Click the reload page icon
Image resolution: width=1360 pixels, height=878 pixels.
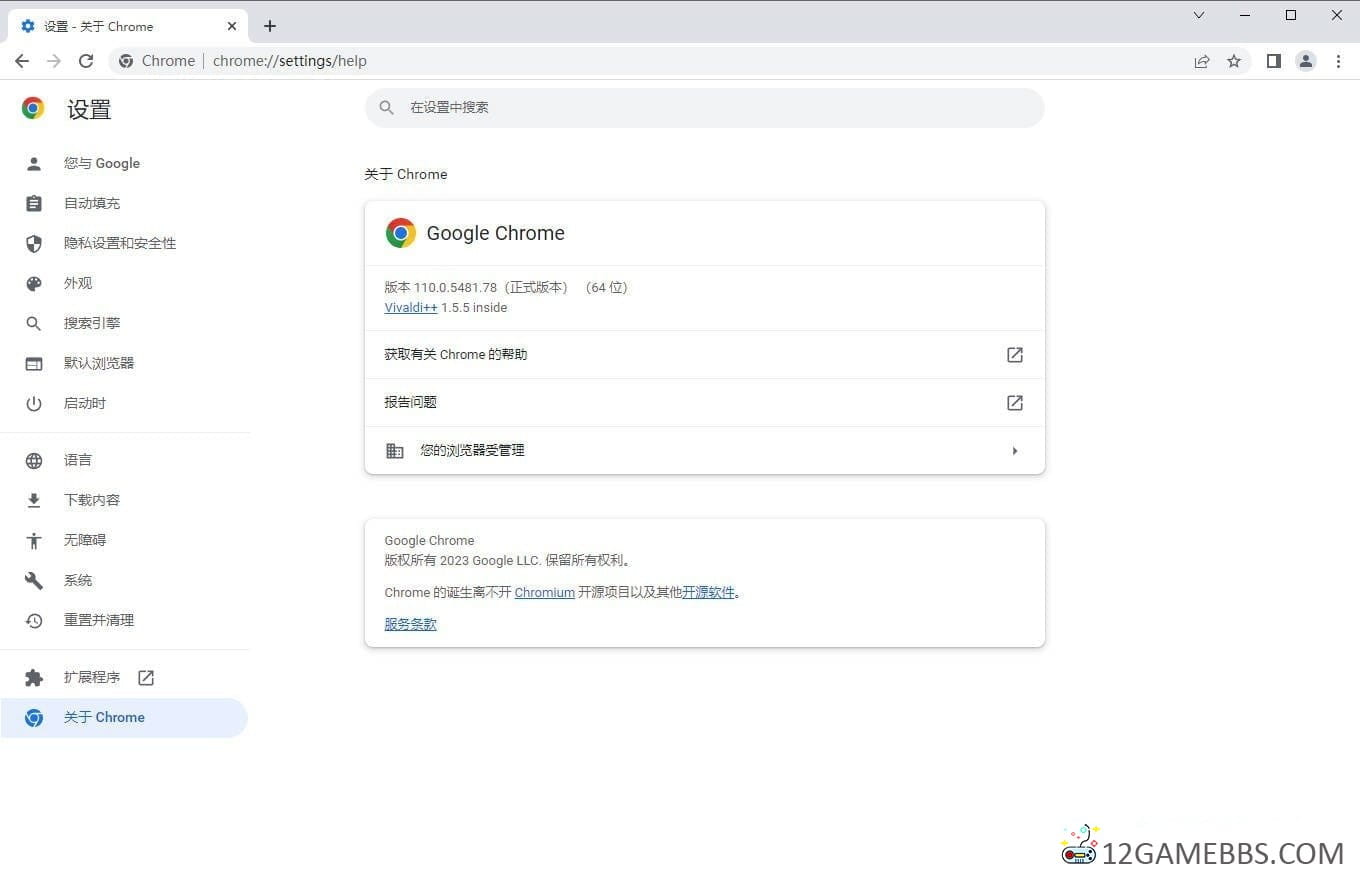86,61
